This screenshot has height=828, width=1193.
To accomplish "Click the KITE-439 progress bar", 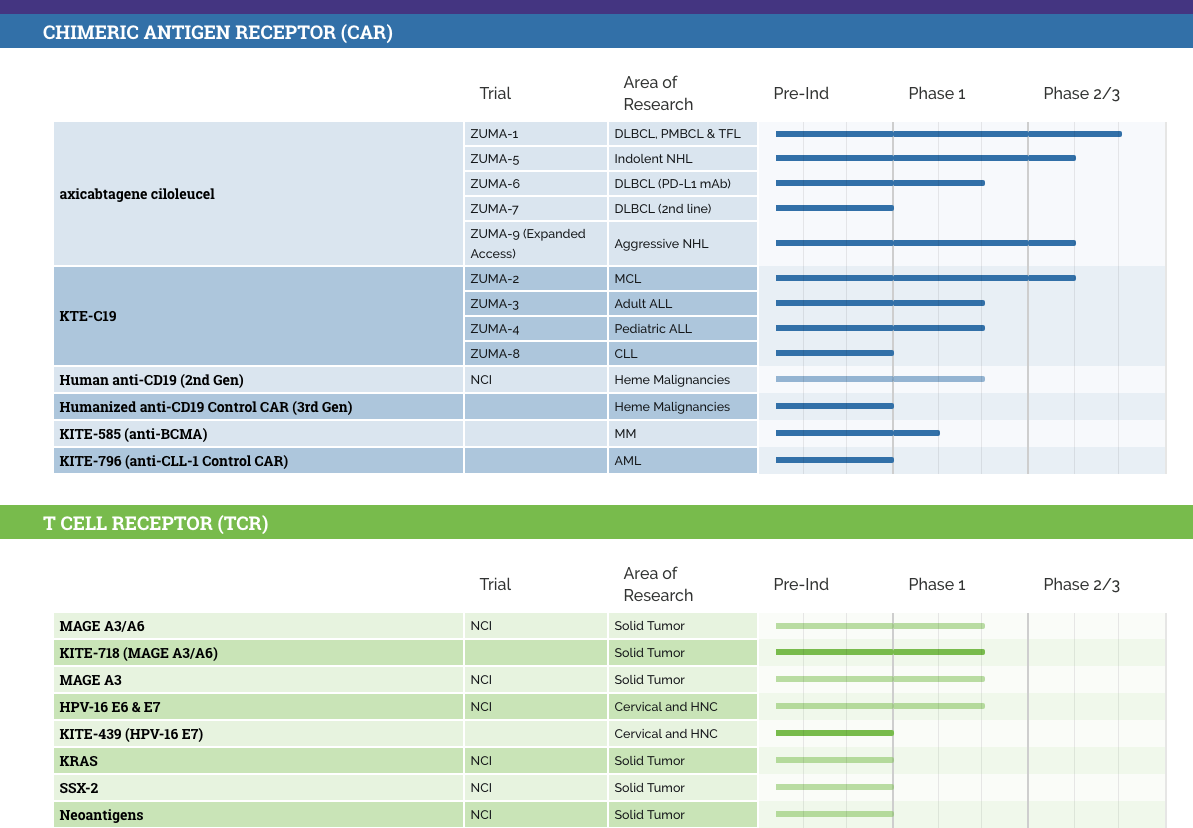I will 835,733.
